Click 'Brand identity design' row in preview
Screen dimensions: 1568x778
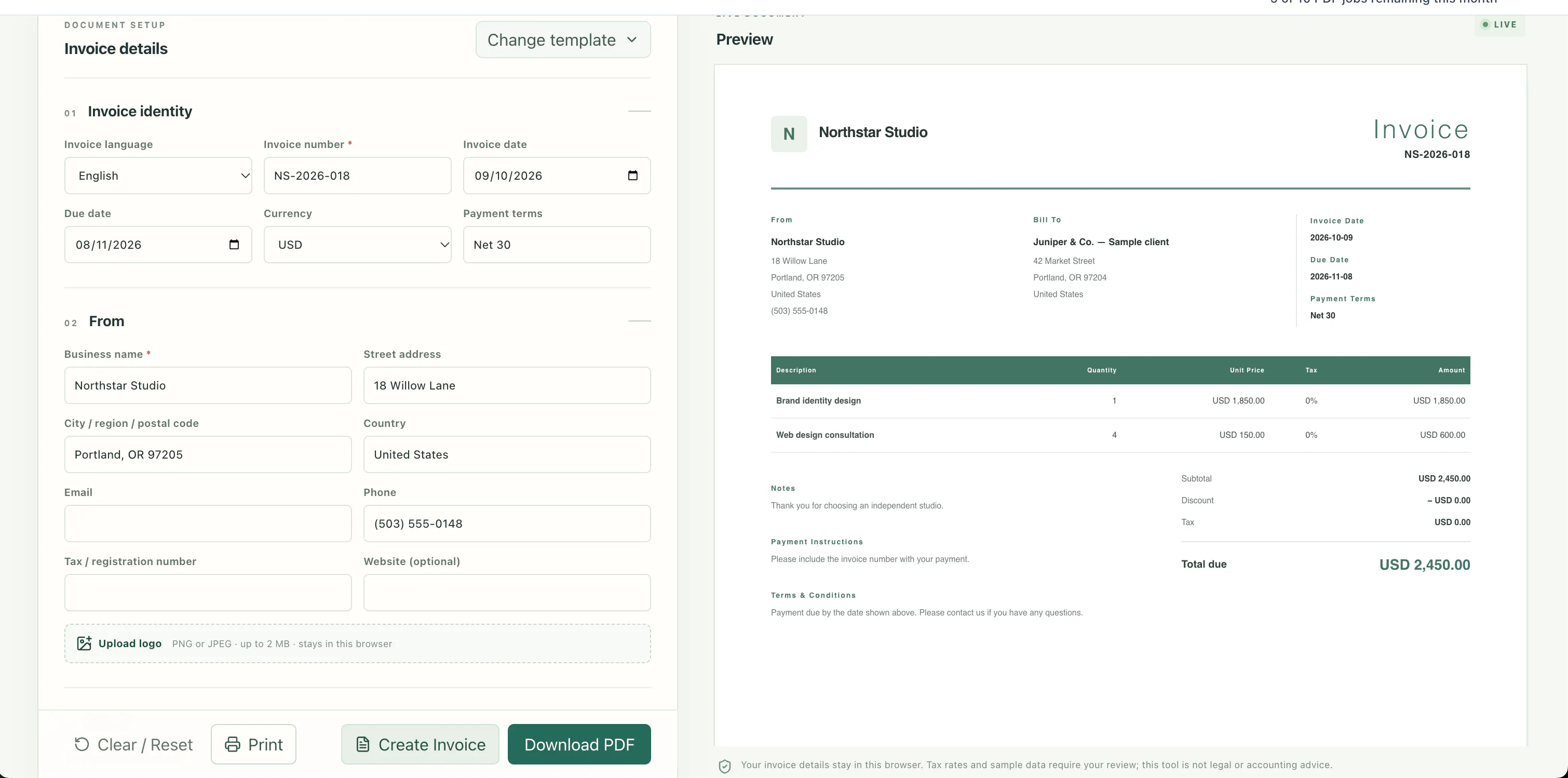[x=1120, y=400]
